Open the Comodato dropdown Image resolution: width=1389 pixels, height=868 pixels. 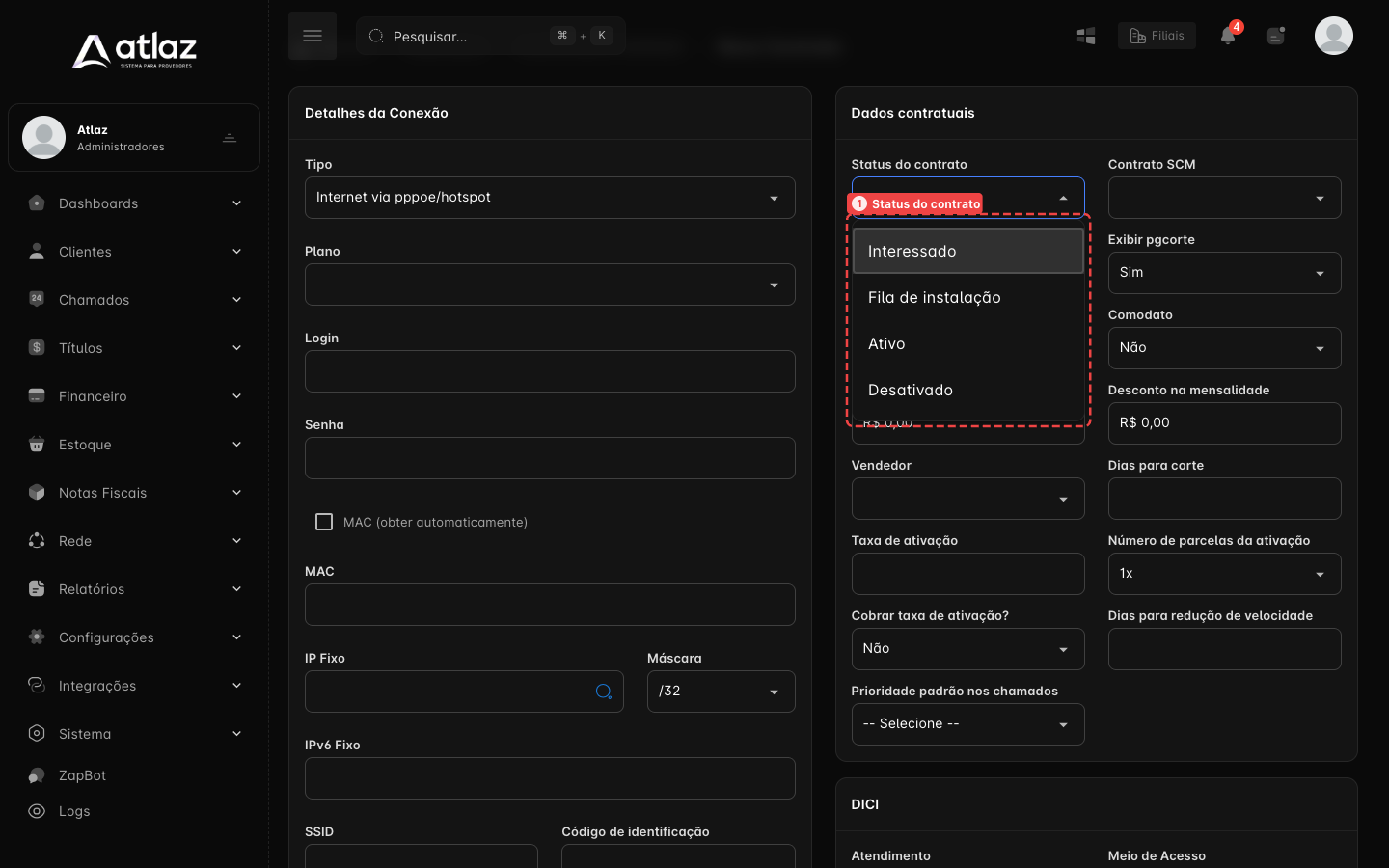[x=1224, y=348]
